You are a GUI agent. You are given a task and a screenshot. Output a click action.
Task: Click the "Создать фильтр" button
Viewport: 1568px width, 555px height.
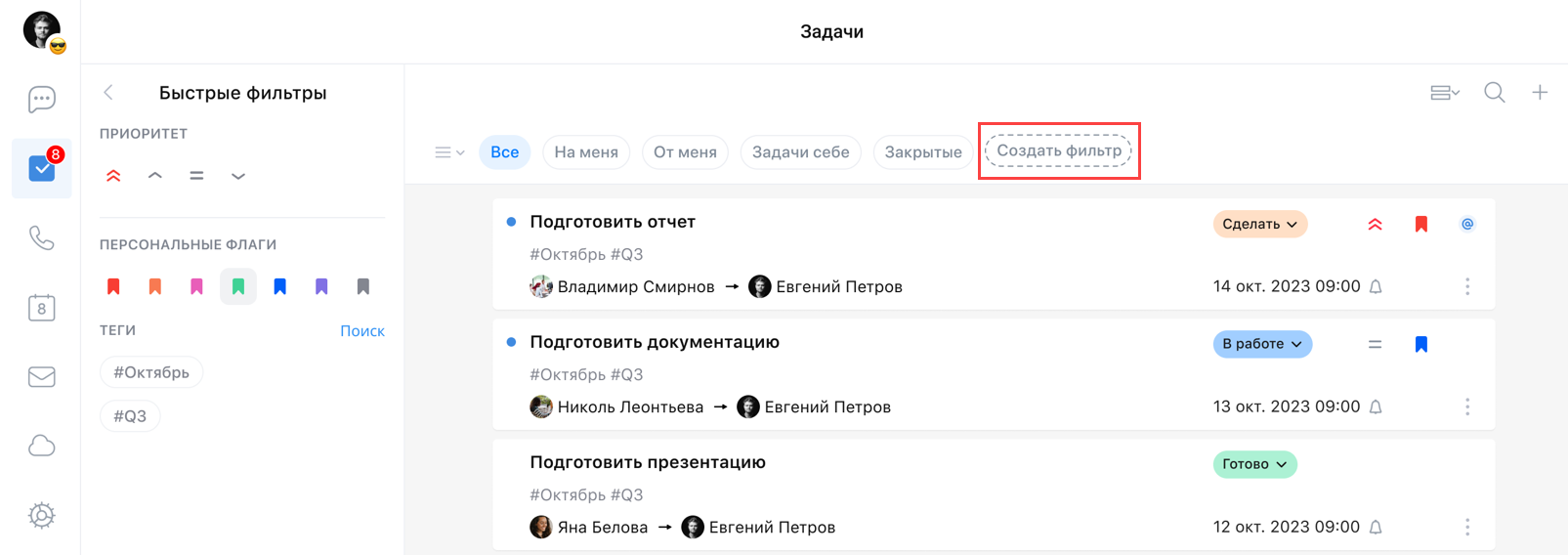pos(1058,150)
